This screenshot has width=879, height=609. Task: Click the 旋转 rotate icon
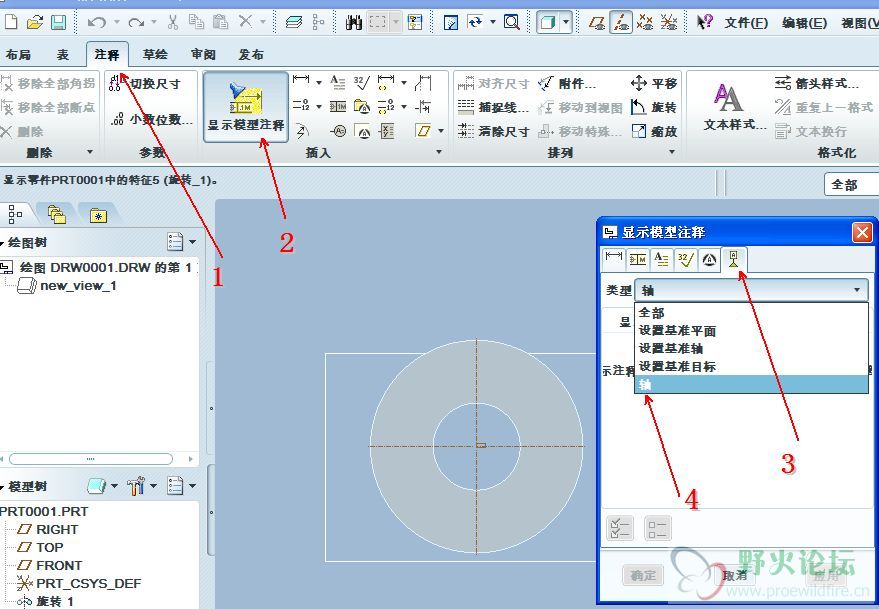(639, 107)
